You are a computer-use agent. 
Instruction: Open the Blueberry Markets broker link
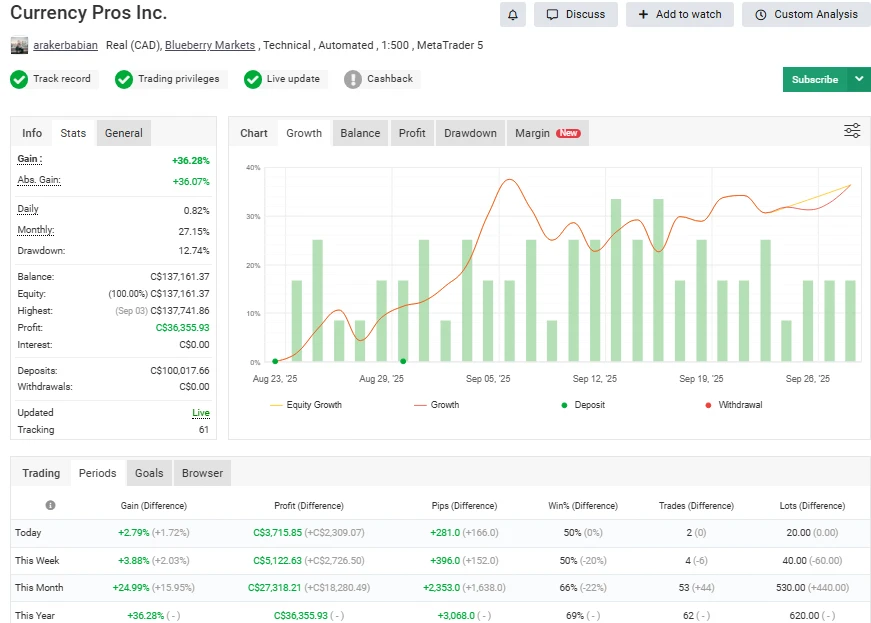tap(210, 45)
